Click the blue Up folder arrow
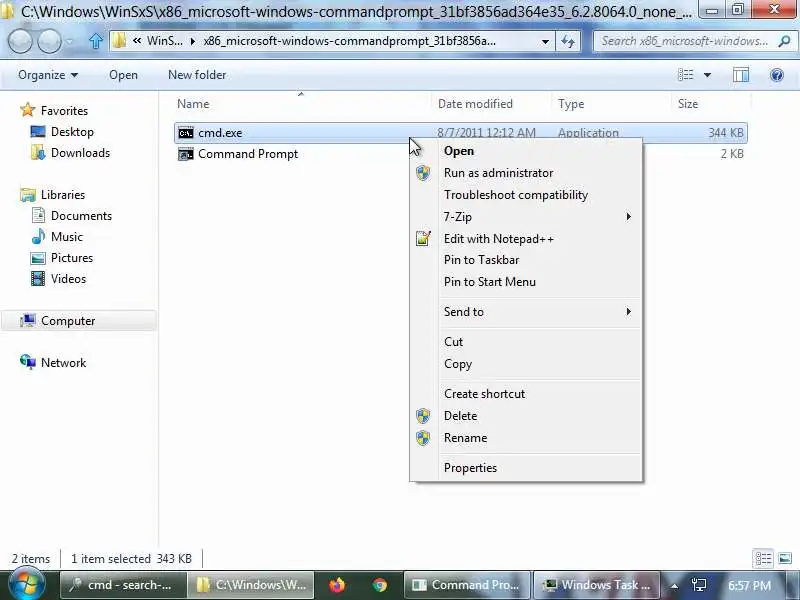This screenshot has width=800, height=600. [x=95, y=41]
